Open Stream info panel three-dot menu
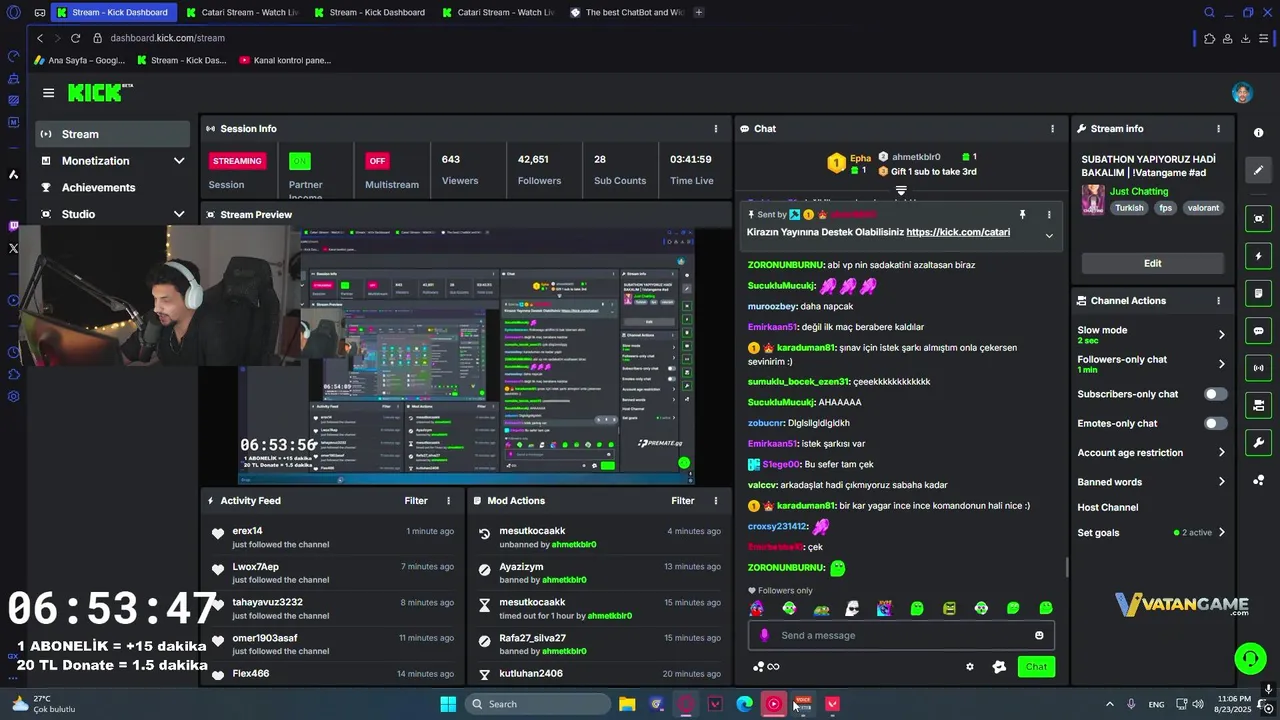Screen dimensions: 1280x720 click(1218, 129)
